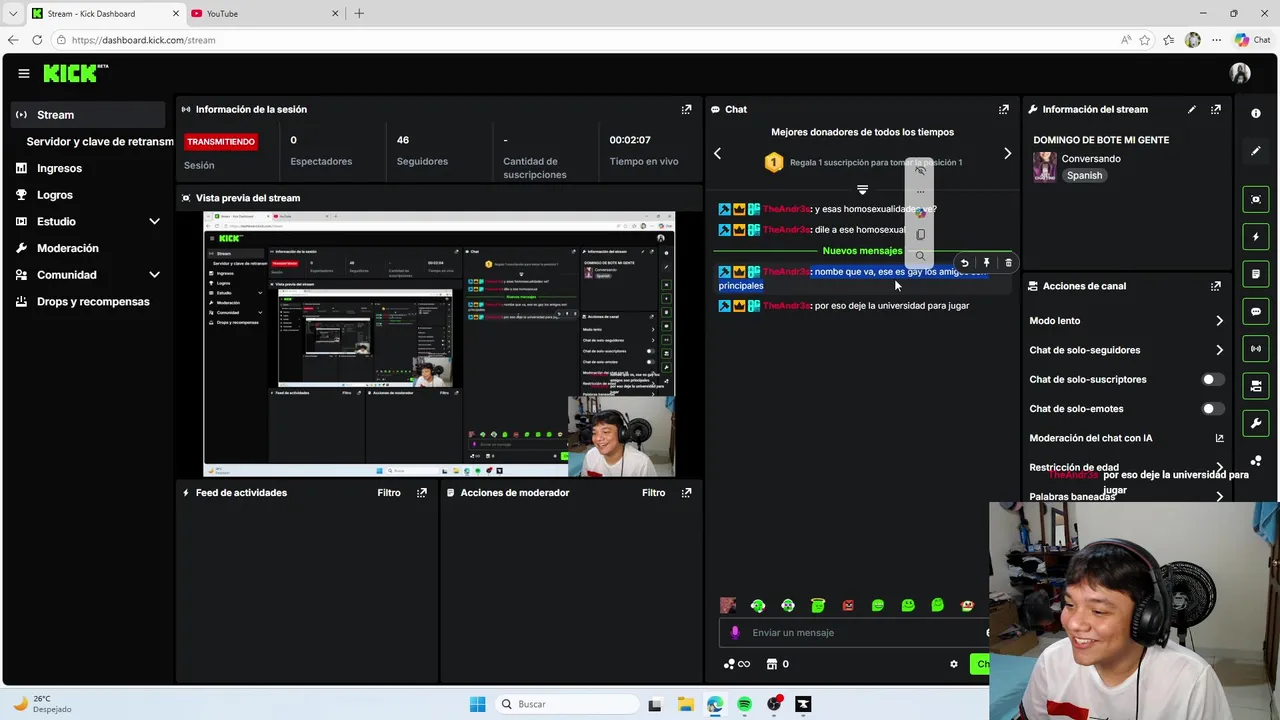The width and height of the screenshot is (1280, 720).
Task: Select Stream in the left sidebar
Action: coord(89,115)
